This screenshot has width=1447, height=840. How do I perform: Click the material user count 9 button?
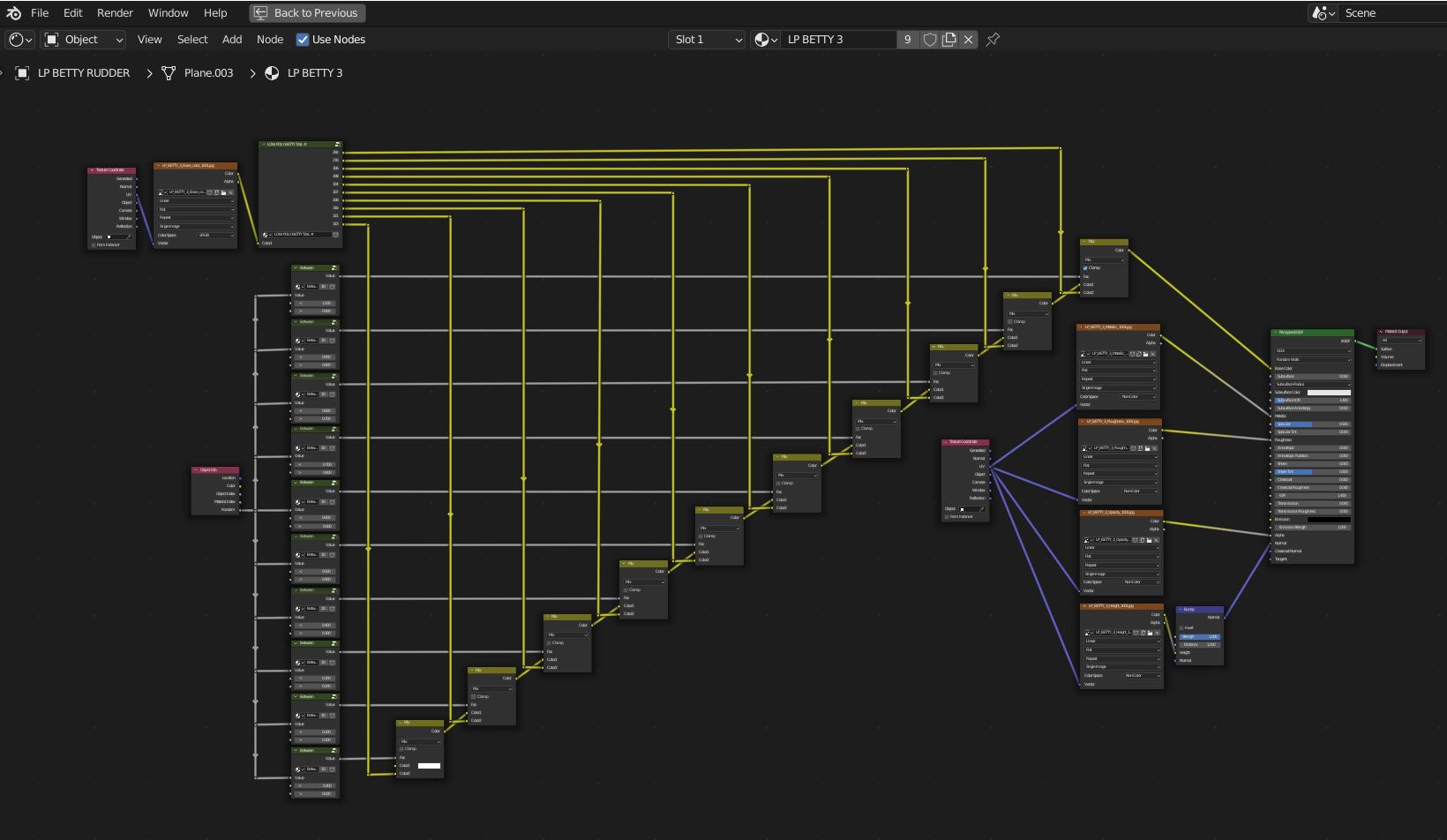coord(907,40)
